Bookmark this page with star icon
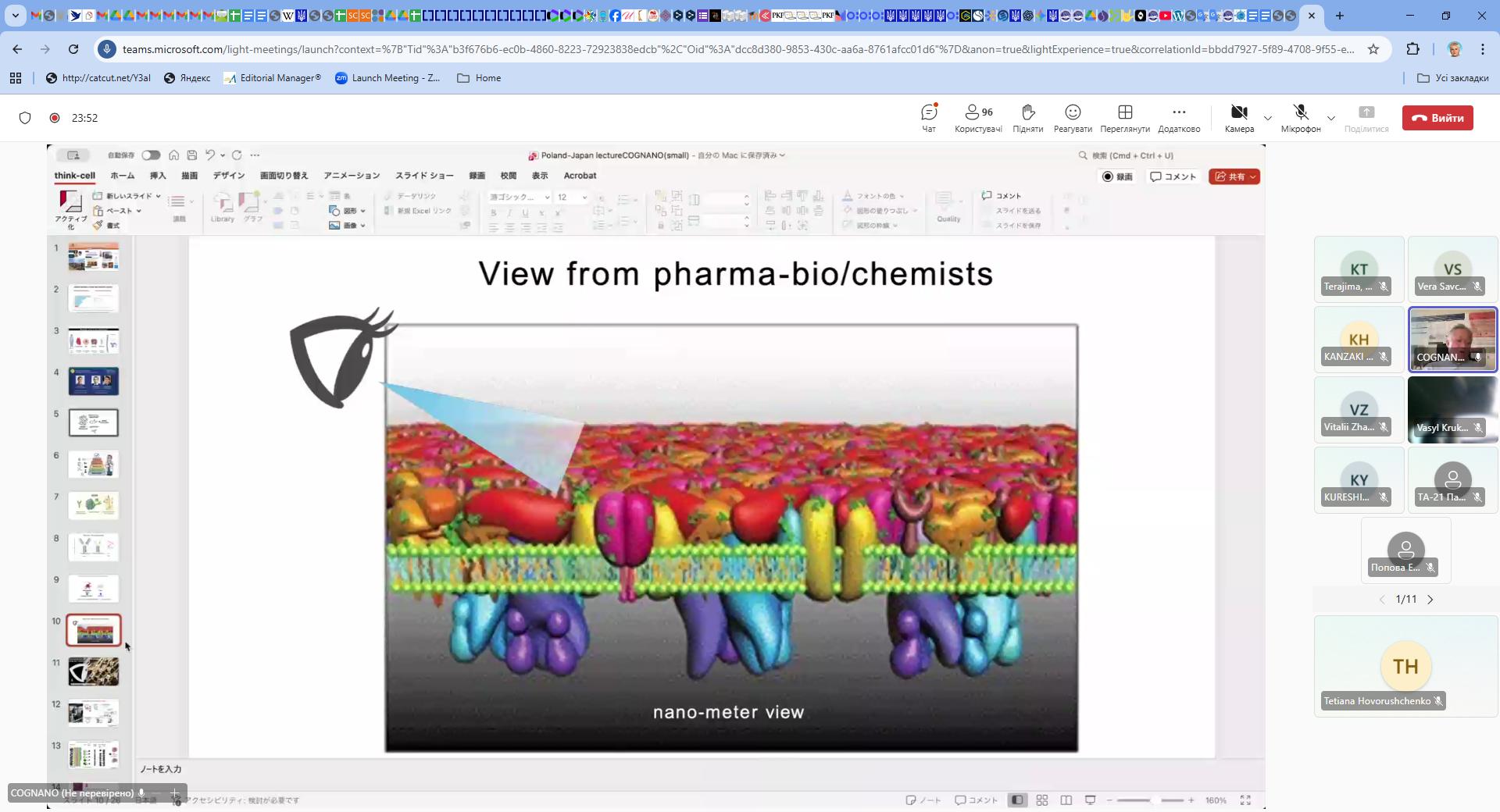This screenshot has height=812, width=1500. click(1373, 49)
